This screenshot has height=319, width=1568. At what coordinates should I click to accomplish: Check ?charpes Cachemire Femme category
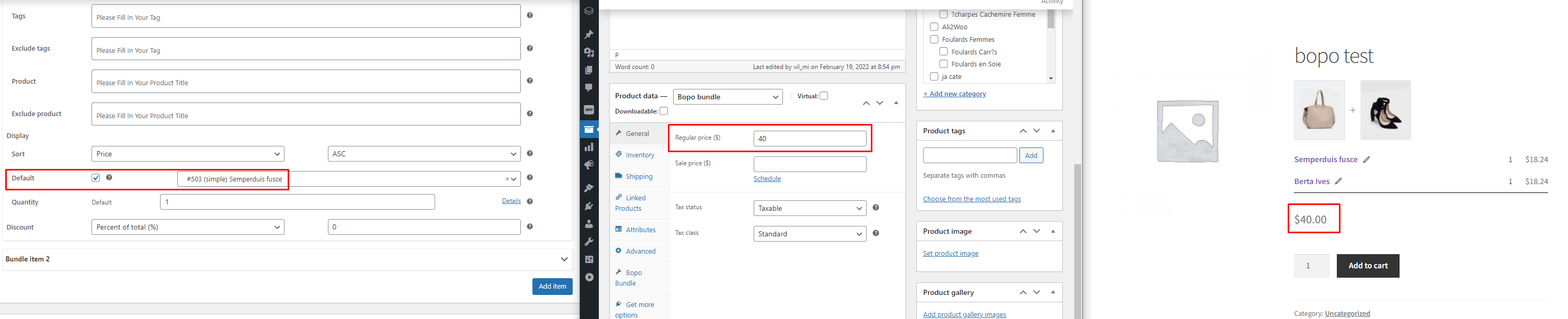(943, 14)
